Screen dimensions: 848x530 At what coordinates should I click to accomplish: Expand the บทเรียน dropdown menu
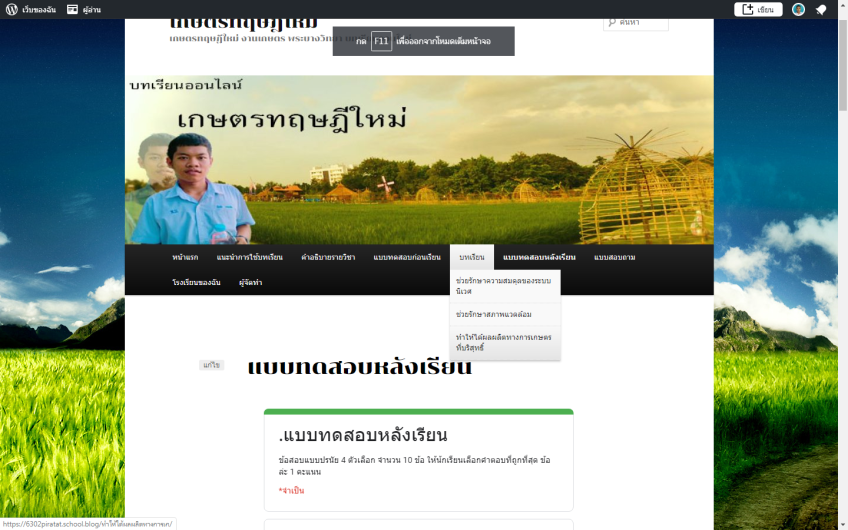471,257
